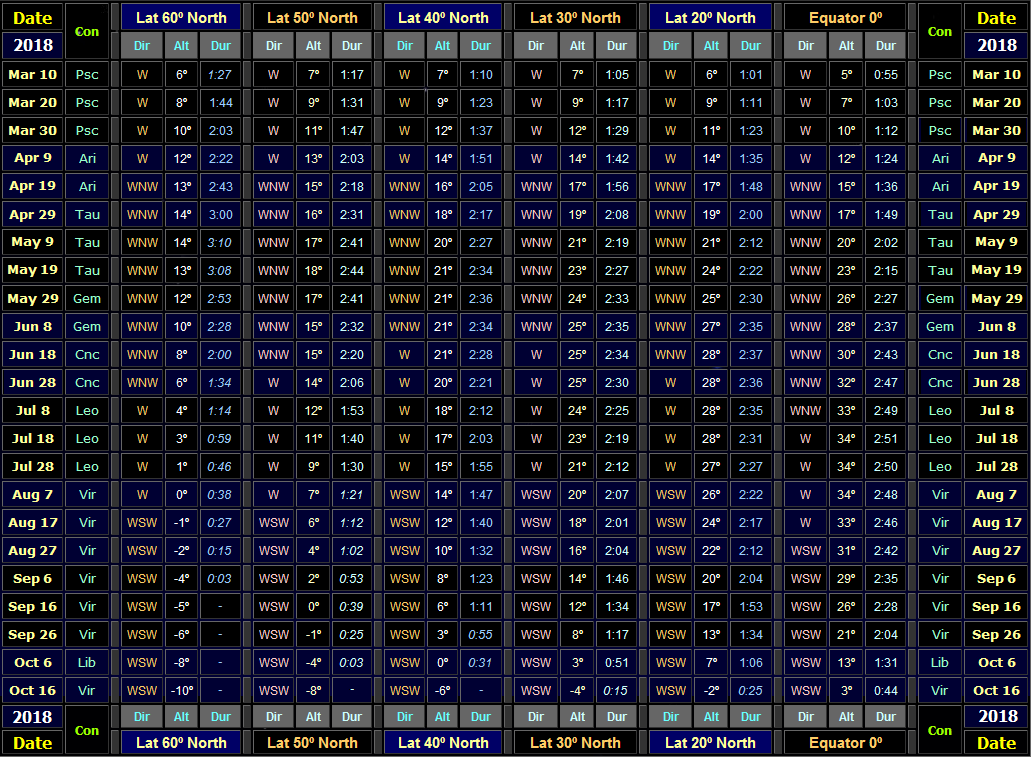Click the 3:10 duration for May 9 Lat 60

click(x=220, y=242)
